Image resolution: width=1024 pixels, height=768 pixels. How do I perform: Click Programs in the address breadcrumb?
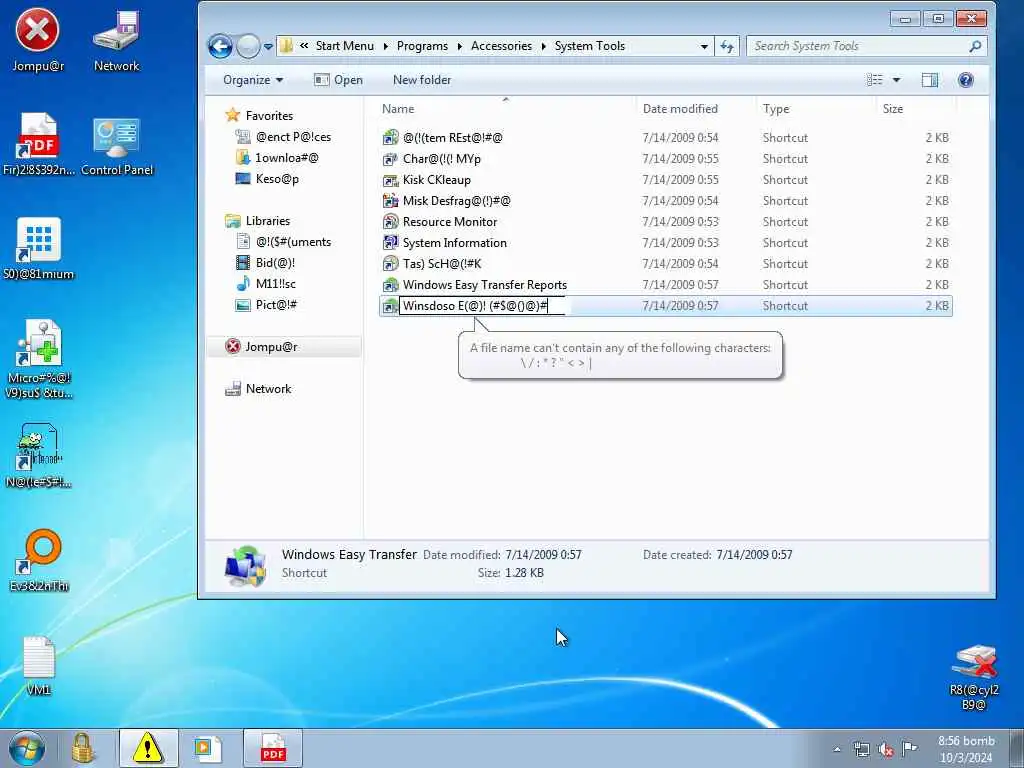pos(422,46)
